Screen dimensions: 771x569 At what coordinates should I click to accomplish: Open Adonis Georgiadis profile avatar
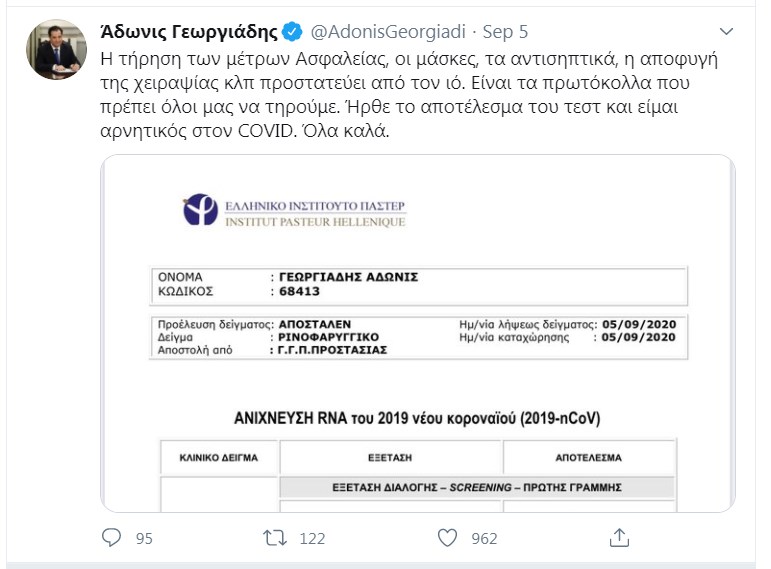coord(56,49)
